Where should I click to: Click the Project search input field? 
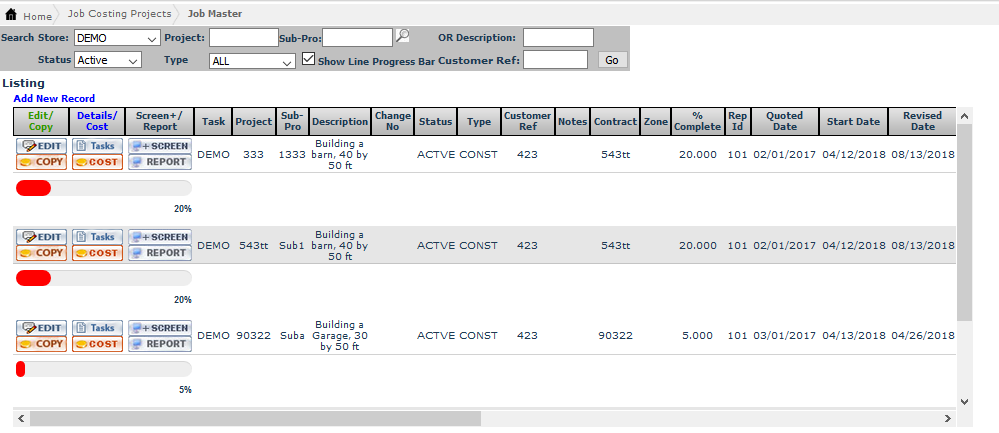pos(243,38)
